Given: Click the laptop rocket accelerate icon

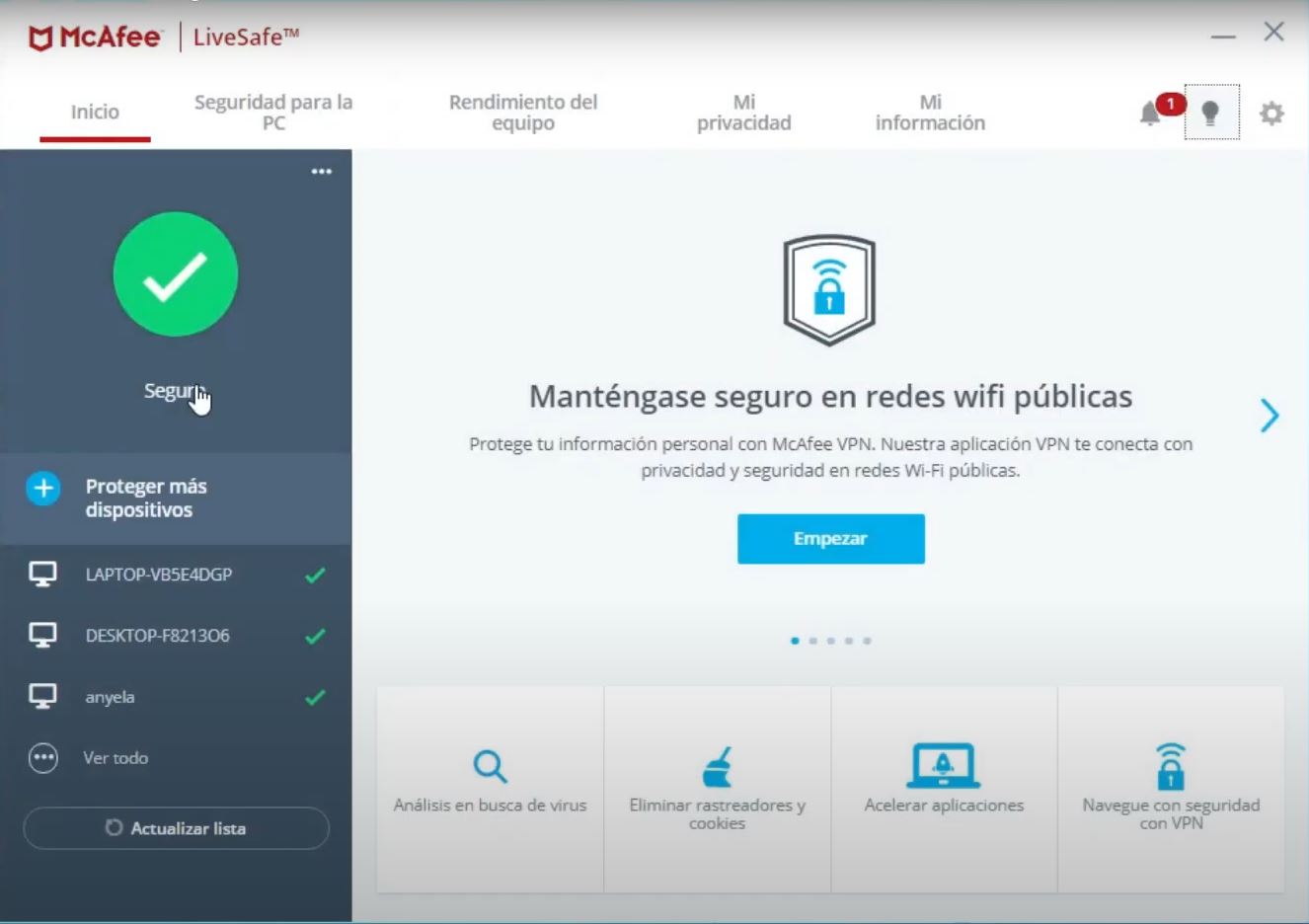Looking at the screenshot, I should (944, 765).
